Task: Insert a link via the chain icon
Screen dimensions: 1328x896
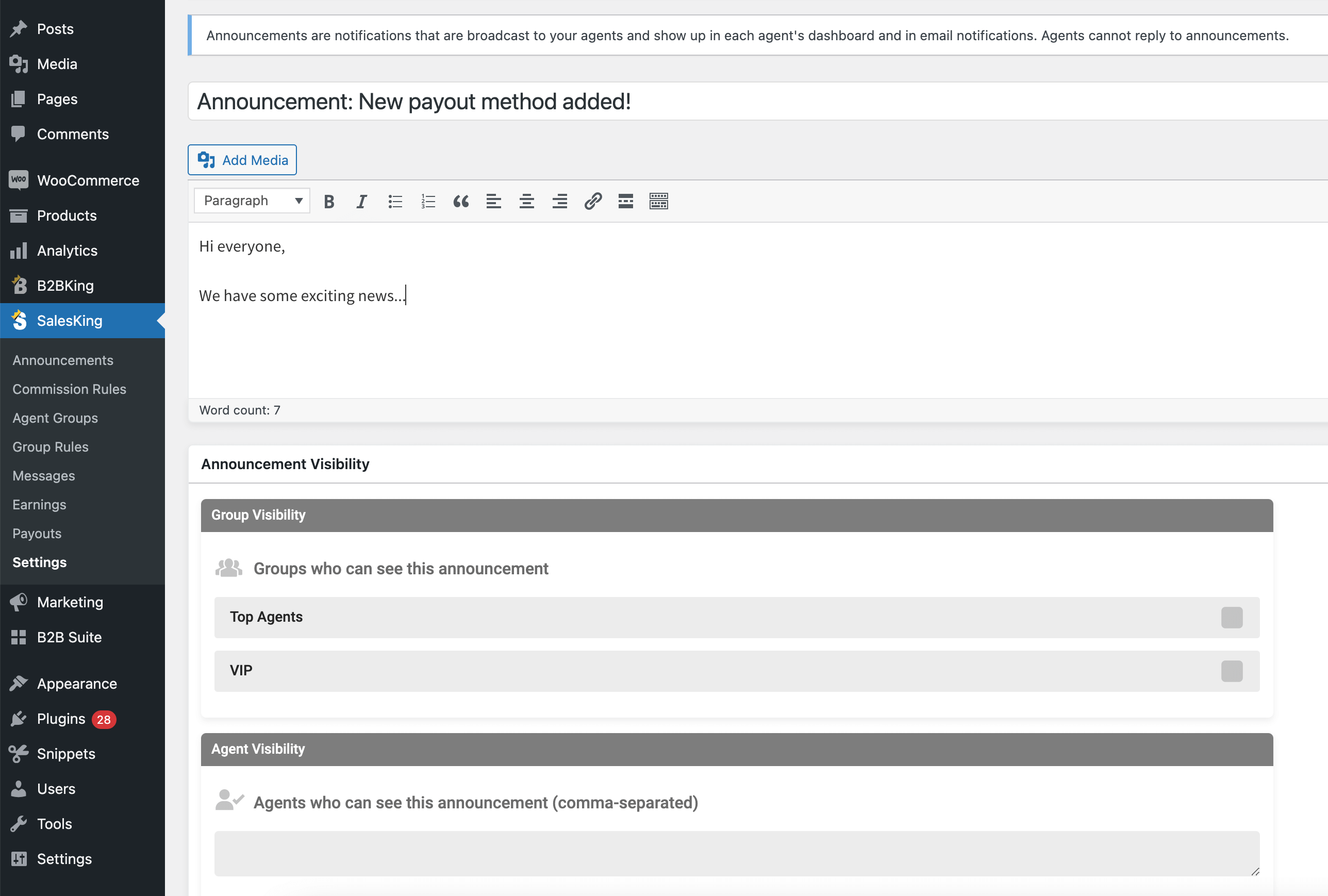Action: click(592, 201)
